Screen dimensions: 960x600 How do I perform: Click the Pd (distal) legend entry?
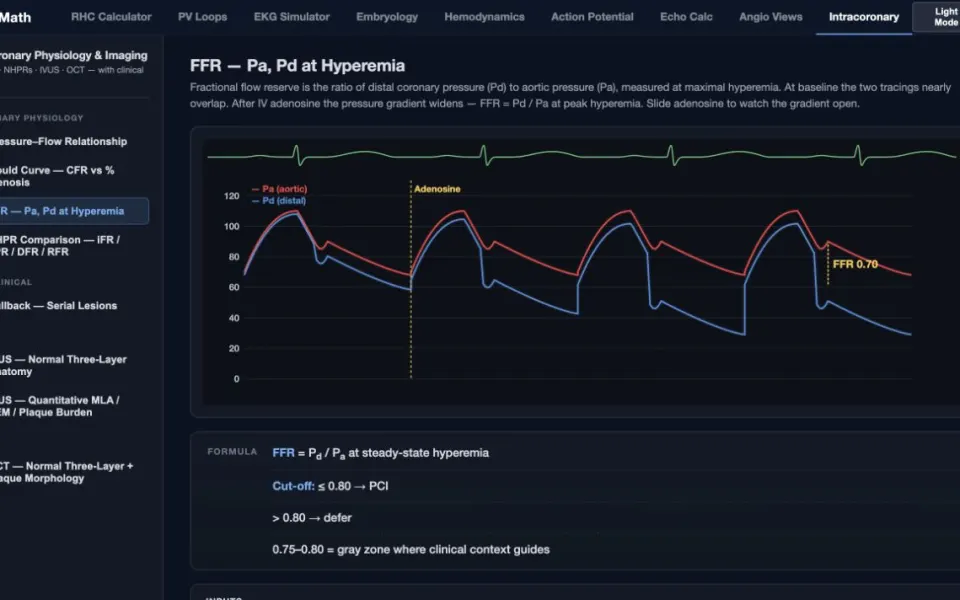tap(279, 201)
